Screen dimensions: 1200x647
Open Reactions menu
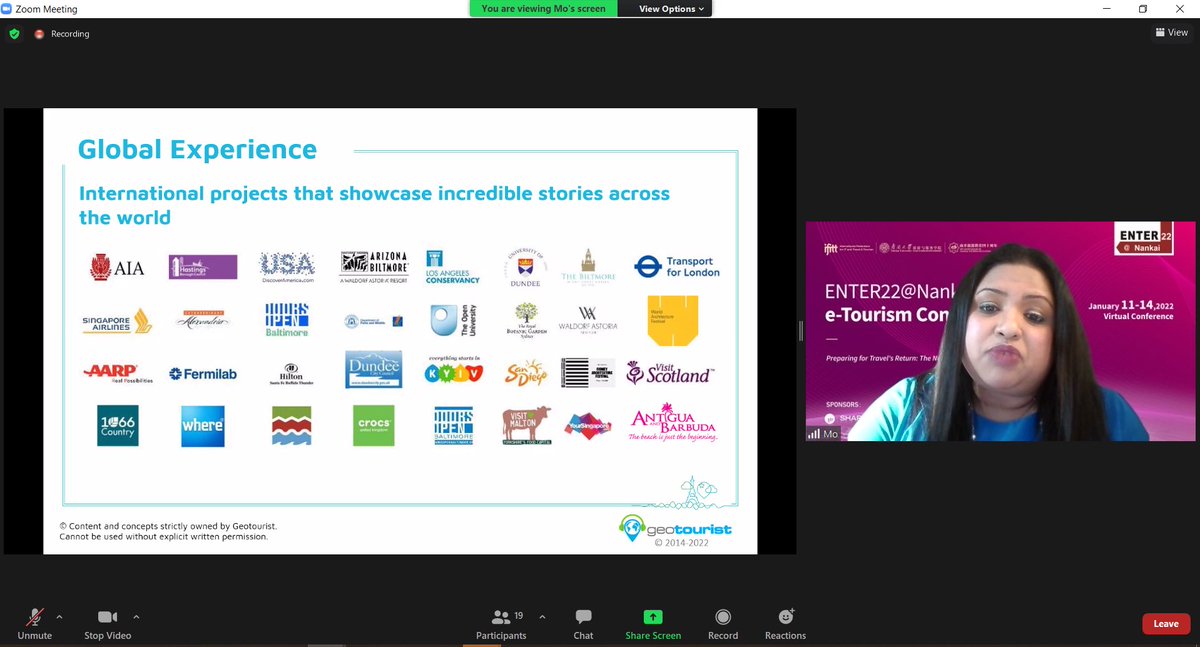tap(785, 624)
